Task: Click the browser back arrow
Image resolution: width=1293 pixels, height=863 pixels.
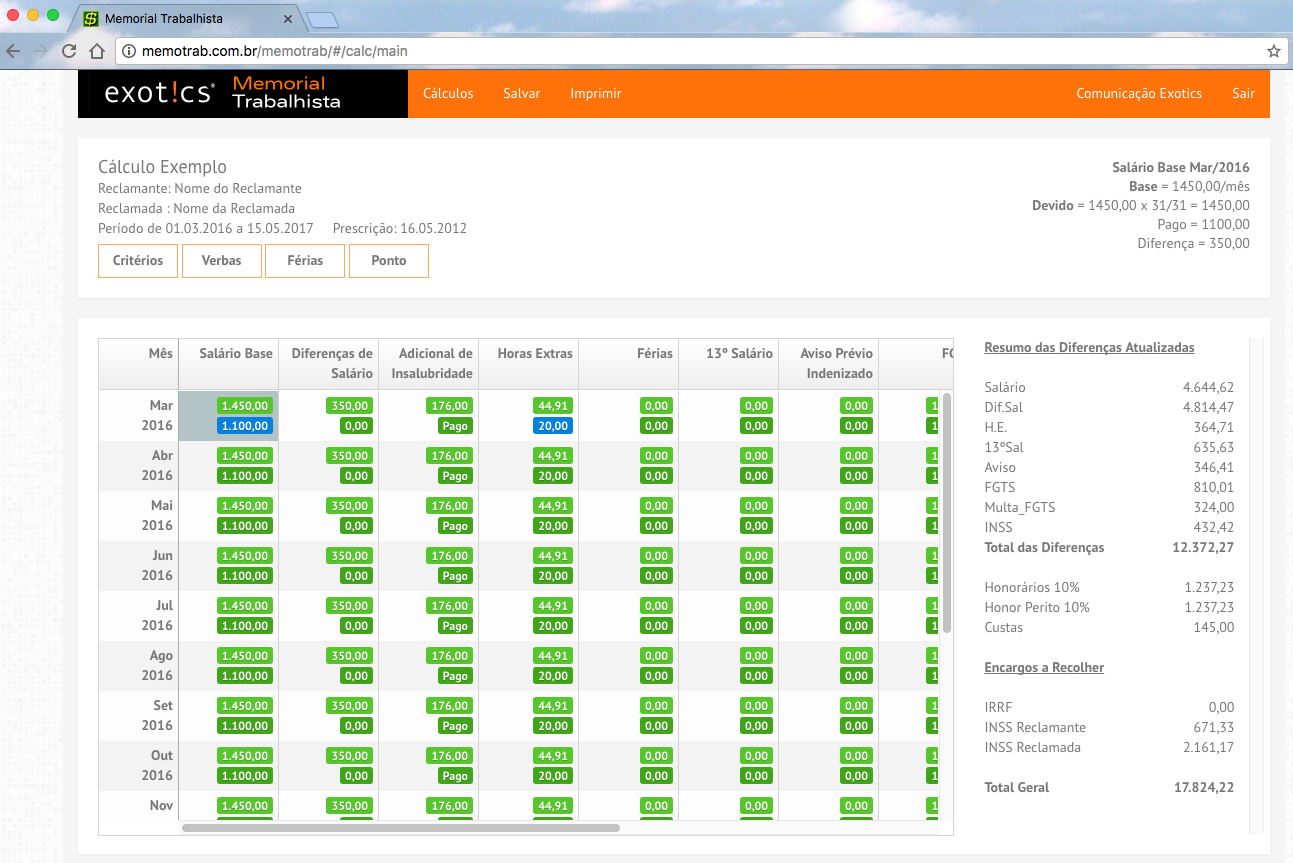Action: tap(12, 51)
